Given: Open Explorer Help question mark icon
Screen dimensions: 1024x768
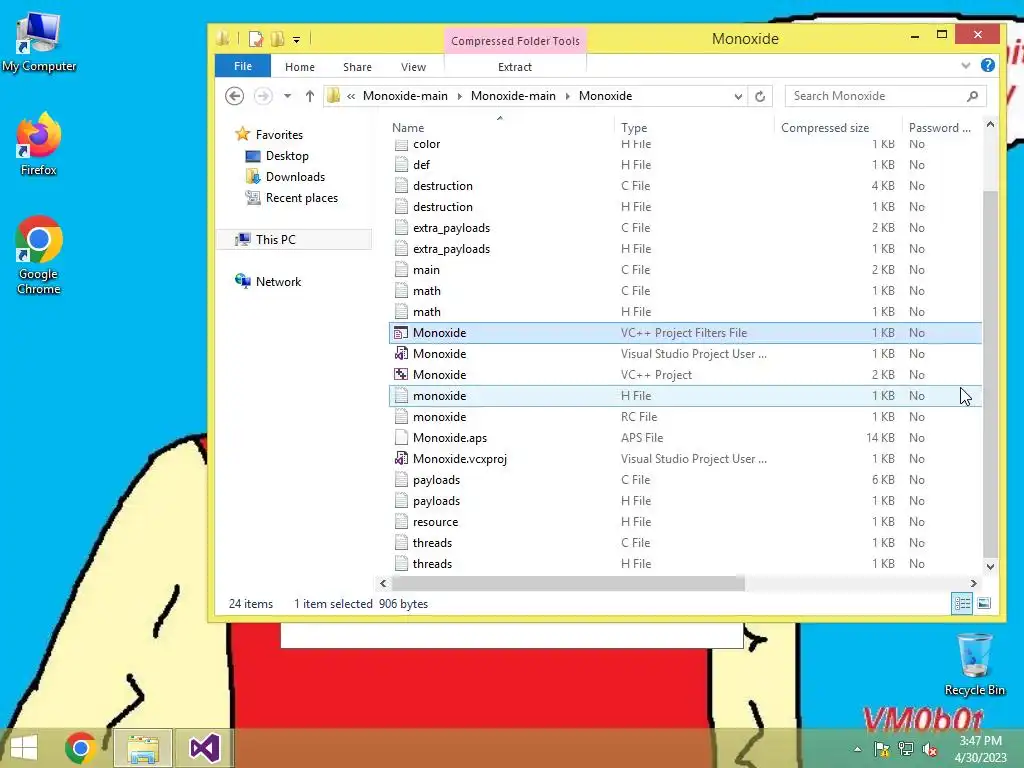Looking at the screenshot, I should point(987,65).
